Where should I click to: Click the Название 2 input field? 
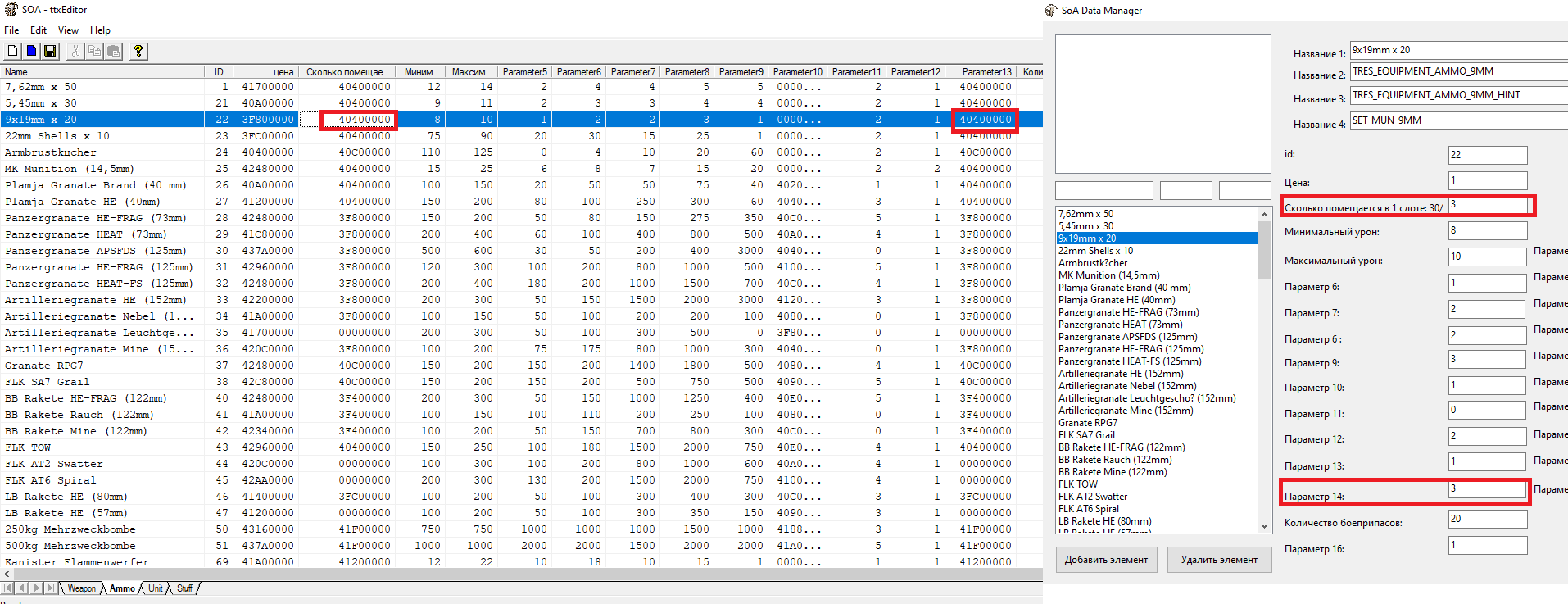click(1458, 72)
